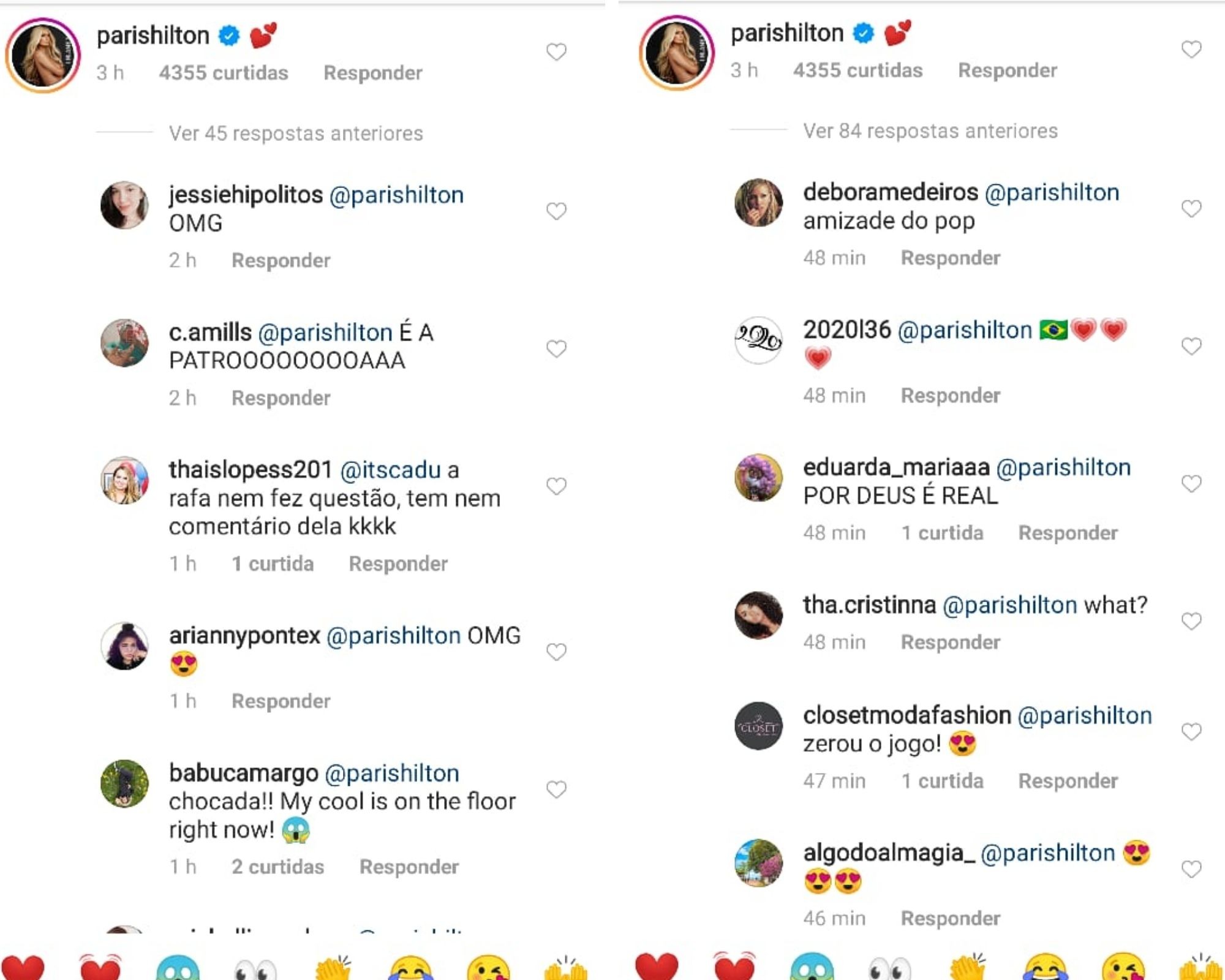1225x980 pixels.
Task: Open thaislopess201 profile picture
Action: (x=125, y=481)
